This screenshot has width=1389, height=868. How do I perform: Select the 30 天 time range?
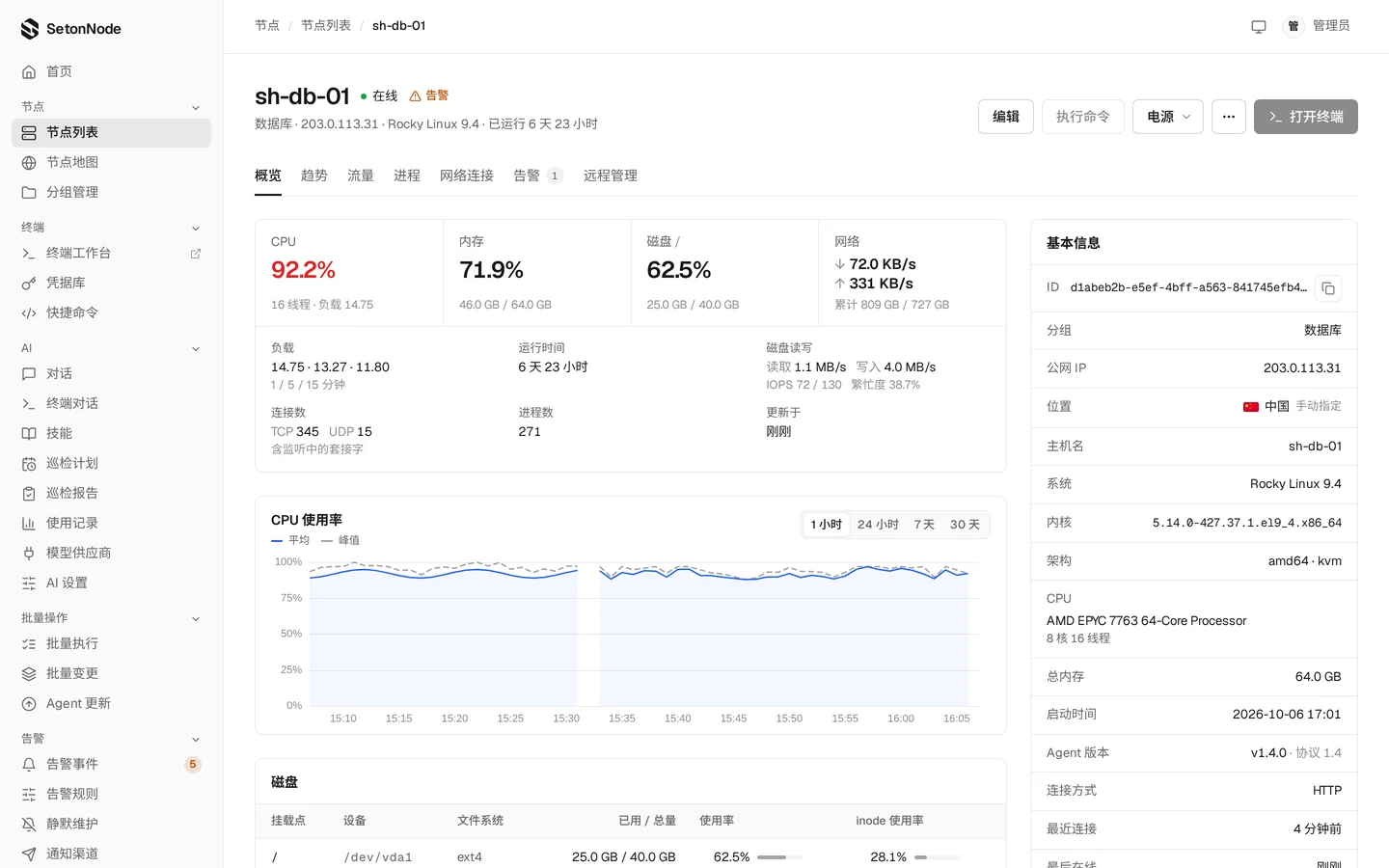point(965,525)
